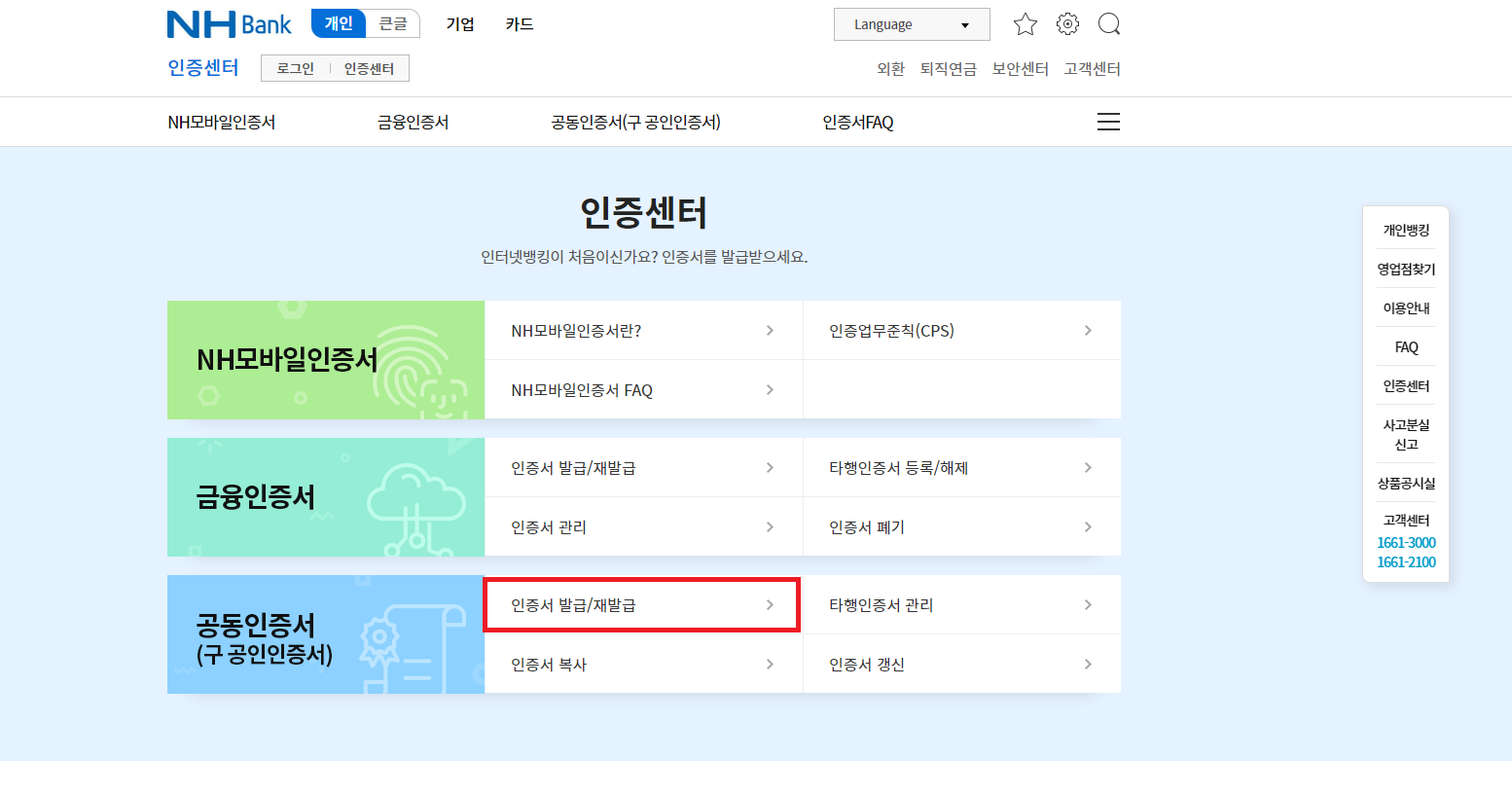
Task: Click the 금융인증서 teal card
Action: click(x=326, y=497)
